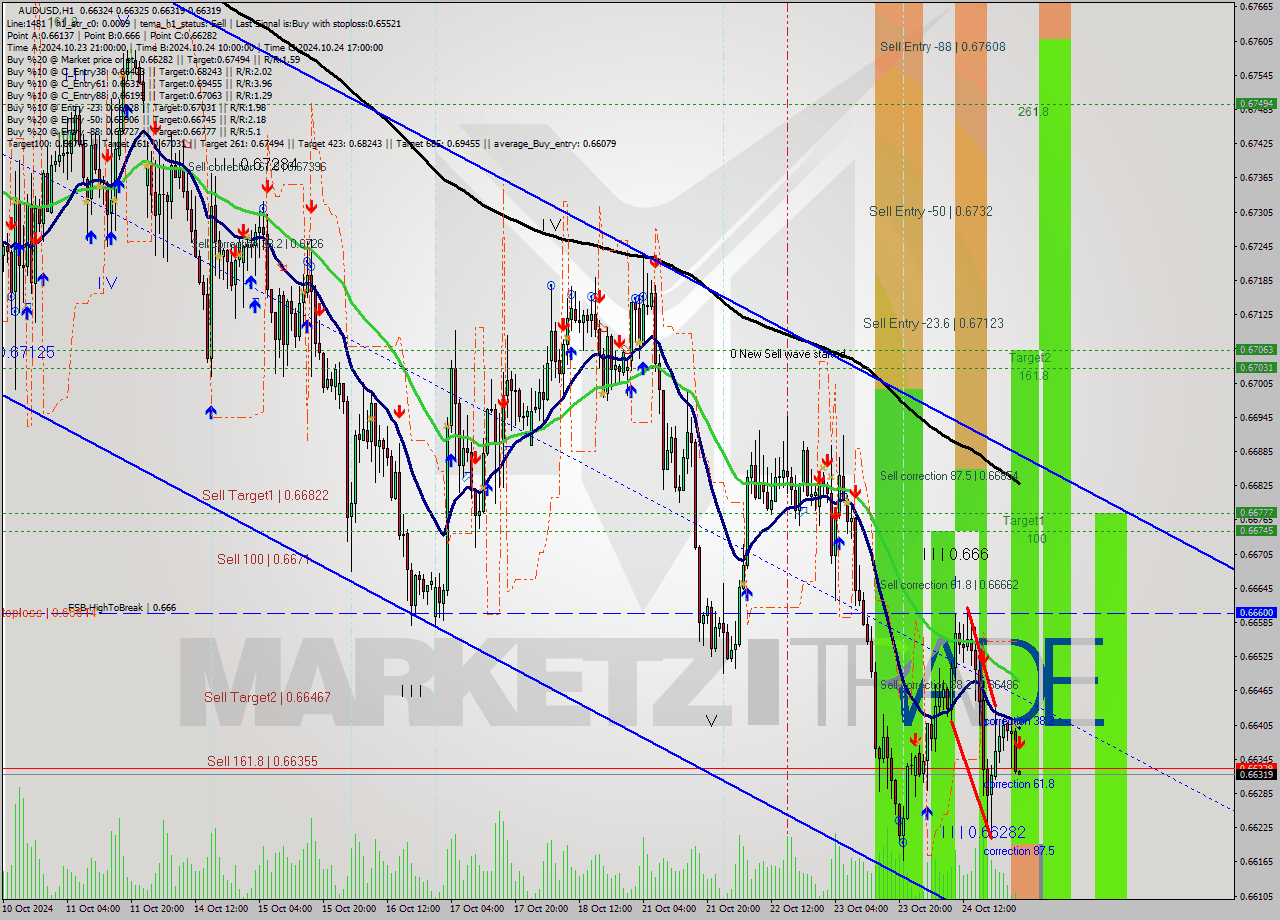Click the 0.66105 price scale tick
The height and width of the screenshot is (920, 1280).
coord(1256,896)
